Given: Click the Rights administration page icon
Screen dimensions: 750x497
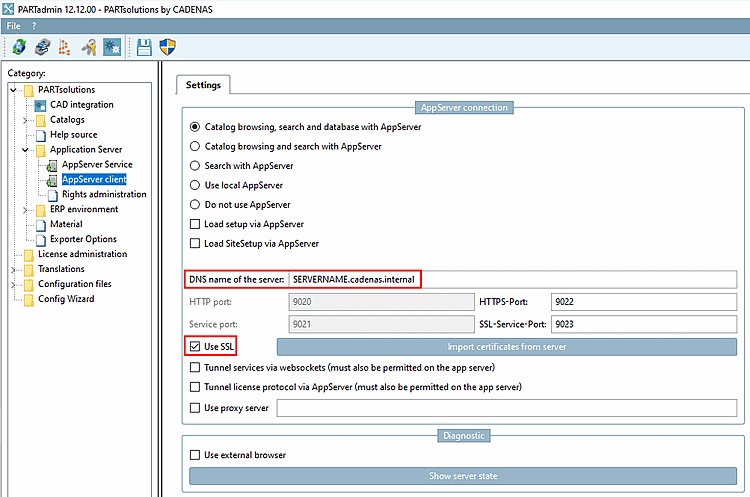Looking at the screenshot, I should (x=53, y=195).
